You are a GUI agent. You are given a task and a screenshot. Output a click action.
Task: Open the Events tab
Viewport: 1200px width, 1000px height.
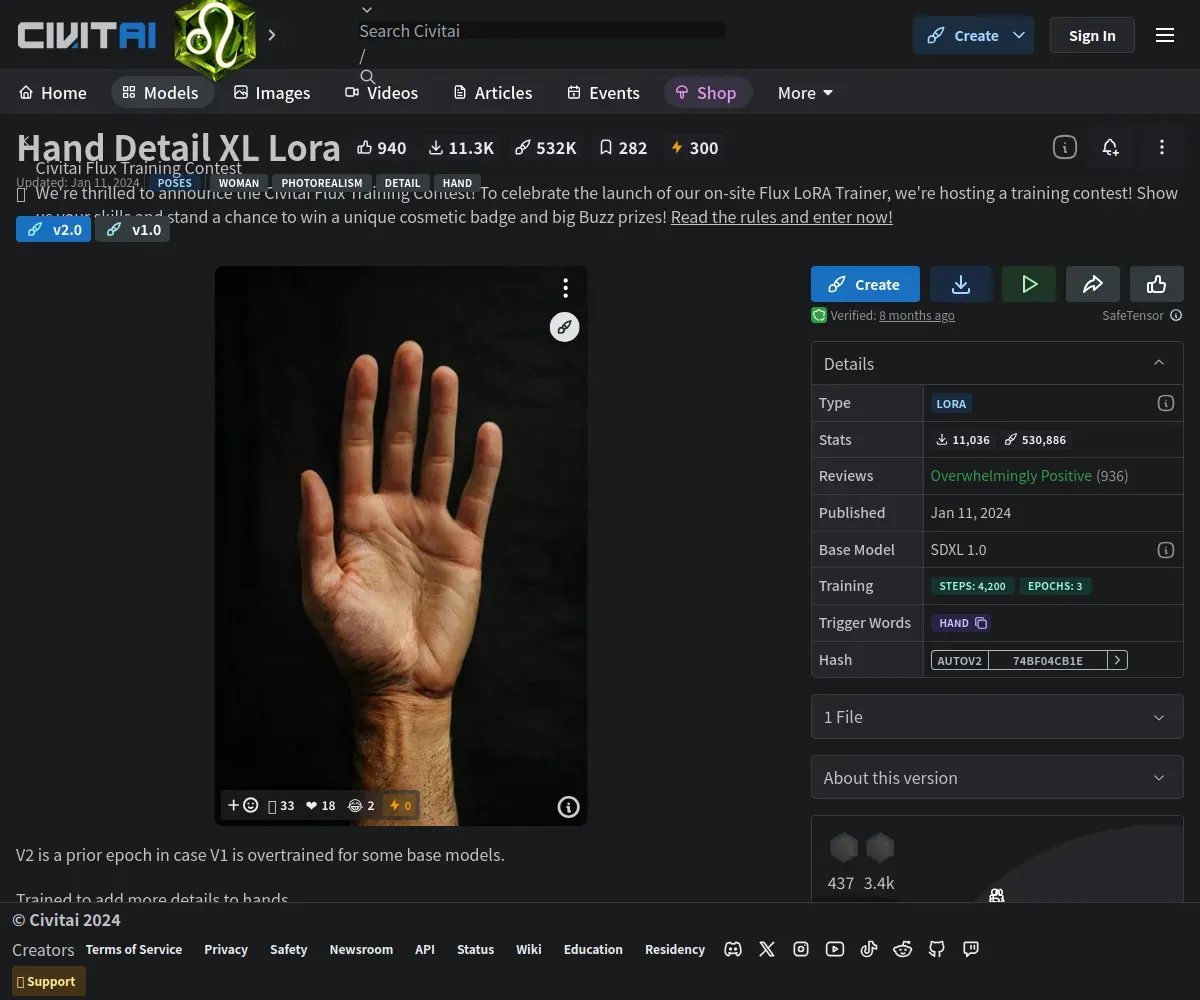(x=603, y=93)
